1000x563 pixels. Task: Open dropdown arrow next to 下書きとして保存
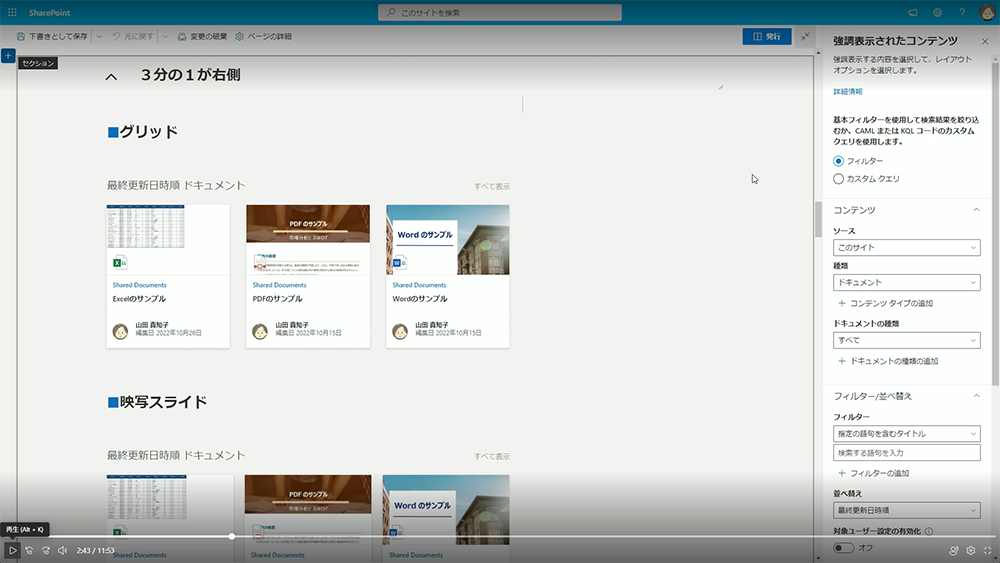pos(99,36)
